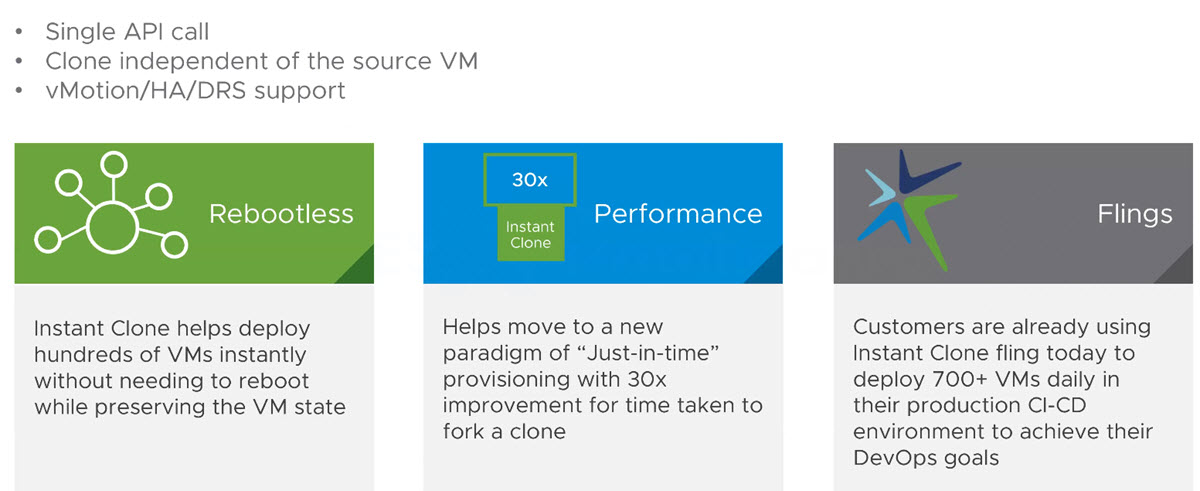Image resolution: width=1200 pixels, height=491 pixels.
Task: Click the 'Just-in-time' provisioning description
Action: [x=603, y=380]
